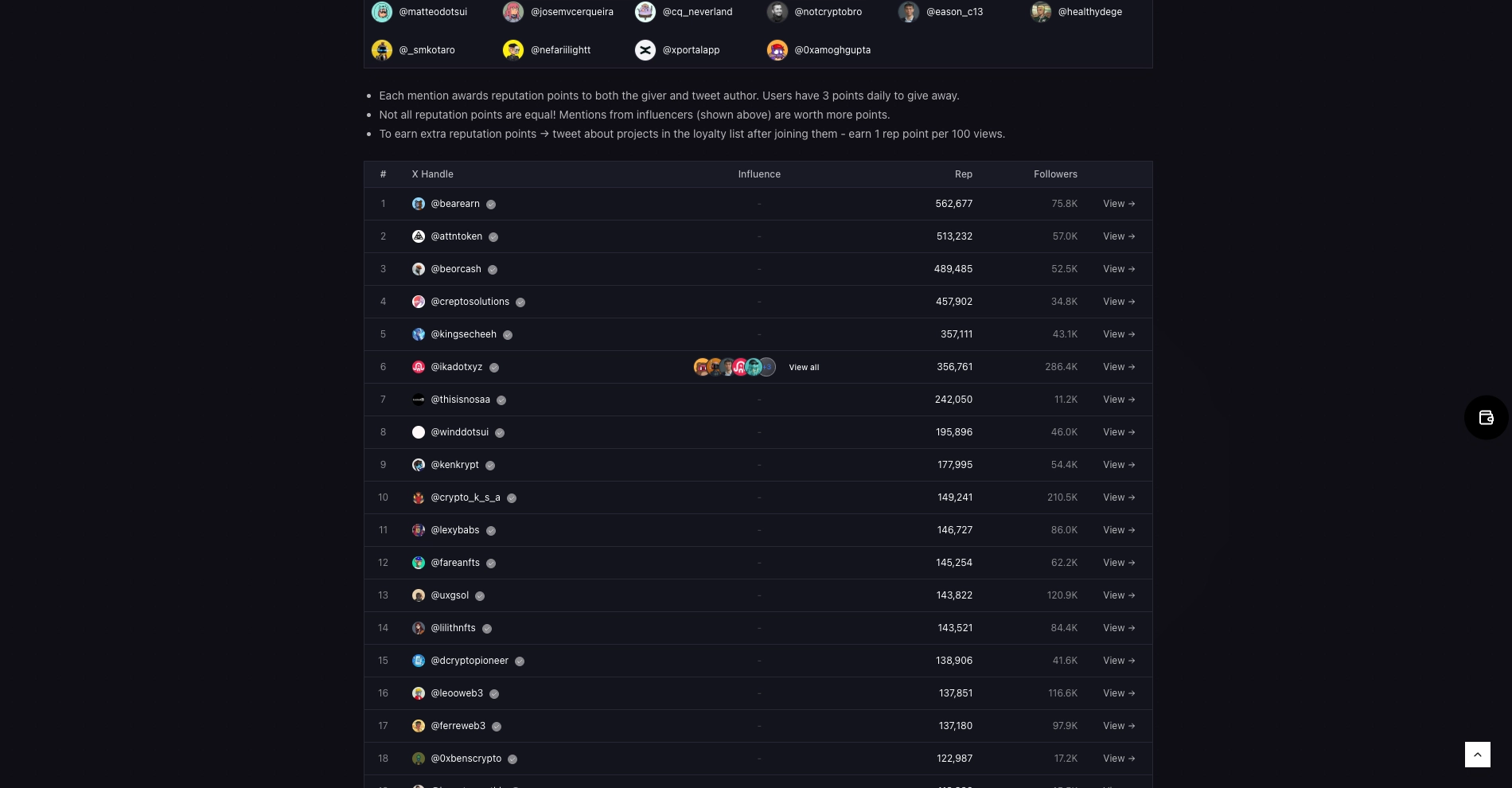This screenshot has height=788, width=1512.
Task: Click the Influence column header
Action: point(759,174)
